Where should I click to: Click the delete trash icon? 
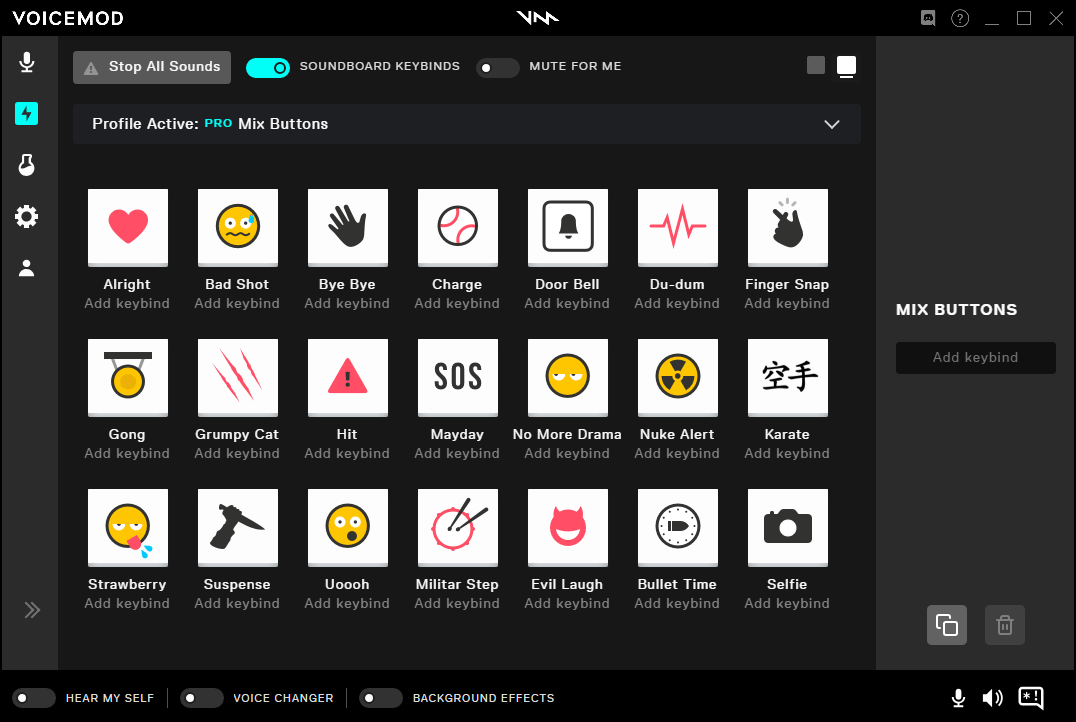(x=1004, y=625)
